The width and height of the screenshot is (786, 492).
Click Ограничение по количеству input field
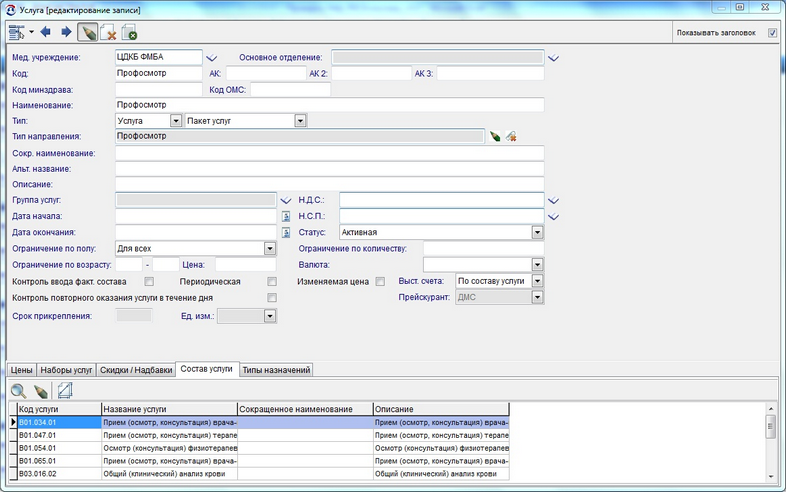pos(484,249)
